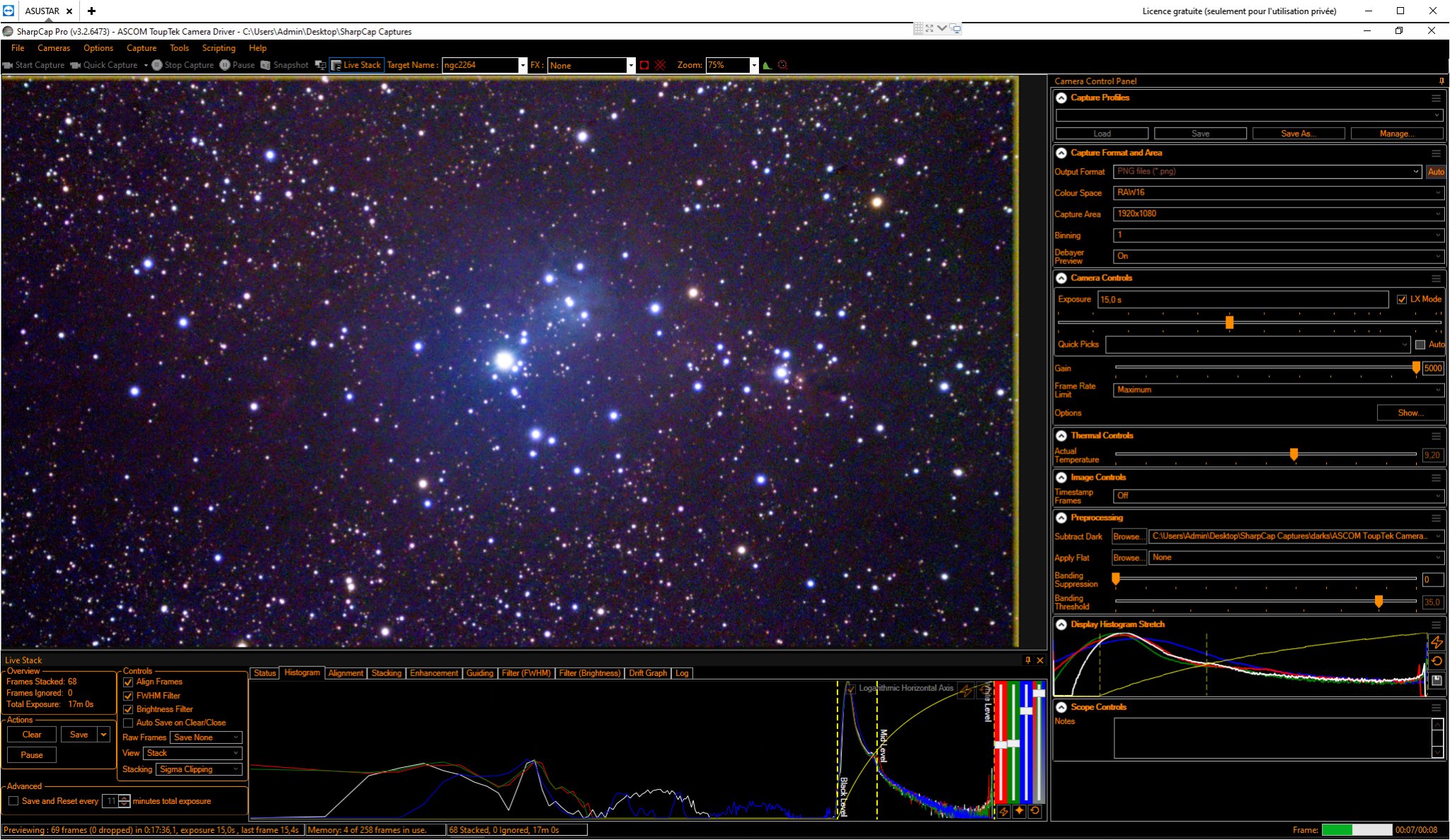Open the Debayer Preview dropdown
The width and height of the screenshot is (1450, 840).
coord(1279,257)
